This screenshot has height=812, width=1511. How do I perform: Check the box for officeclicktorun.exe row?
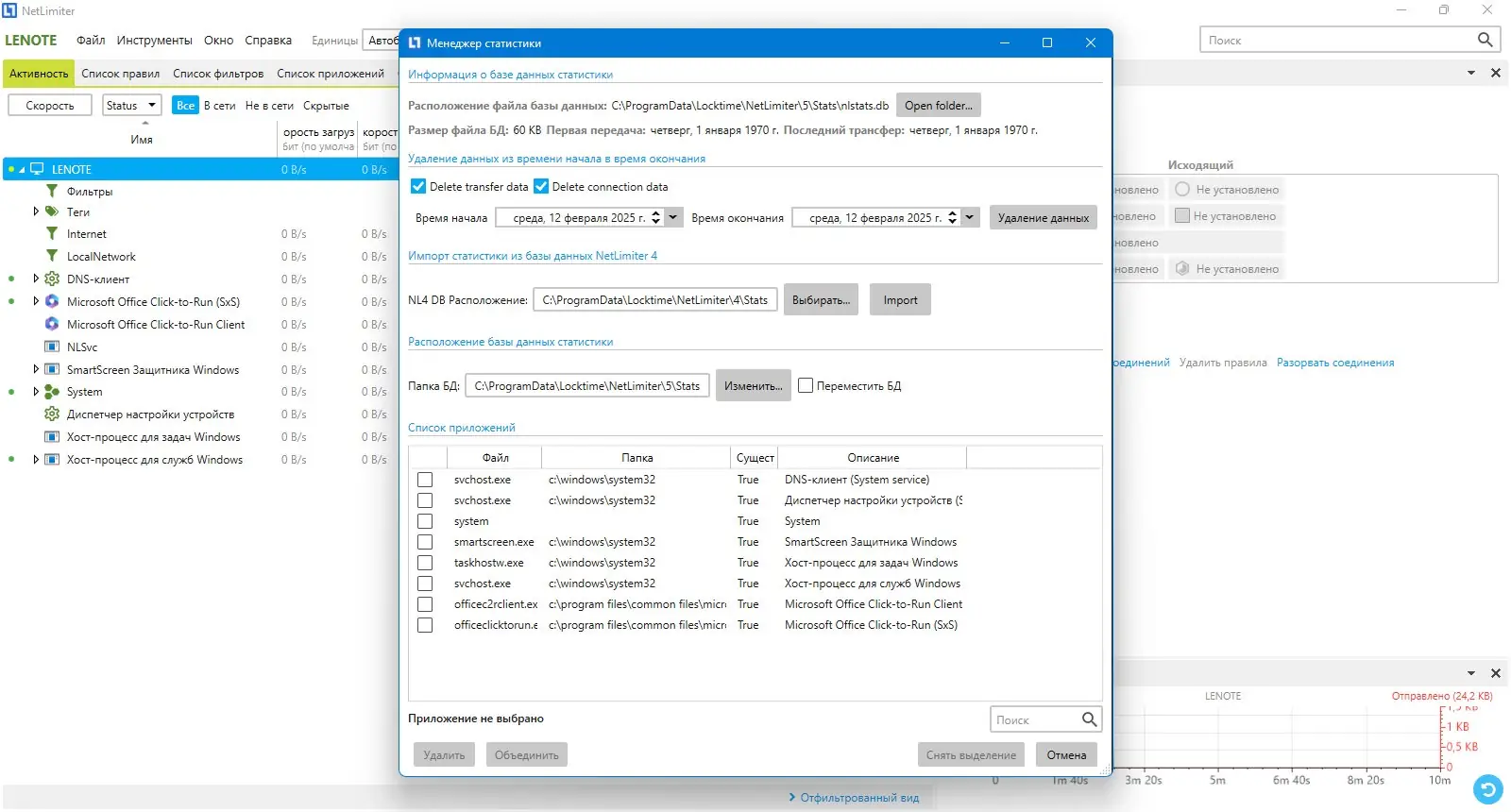425,625
